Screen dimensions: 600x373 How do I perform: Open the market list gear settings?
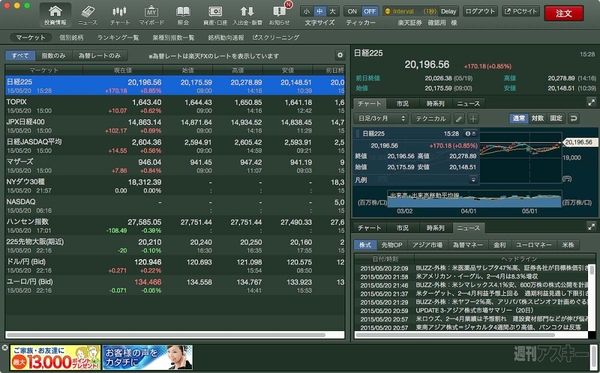(340, 55)
